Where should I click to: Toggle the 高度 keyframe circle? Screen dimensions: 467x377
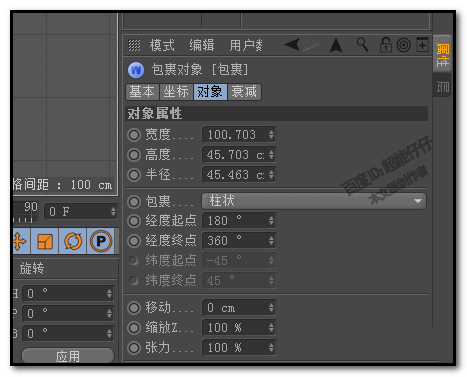[134, 155]
